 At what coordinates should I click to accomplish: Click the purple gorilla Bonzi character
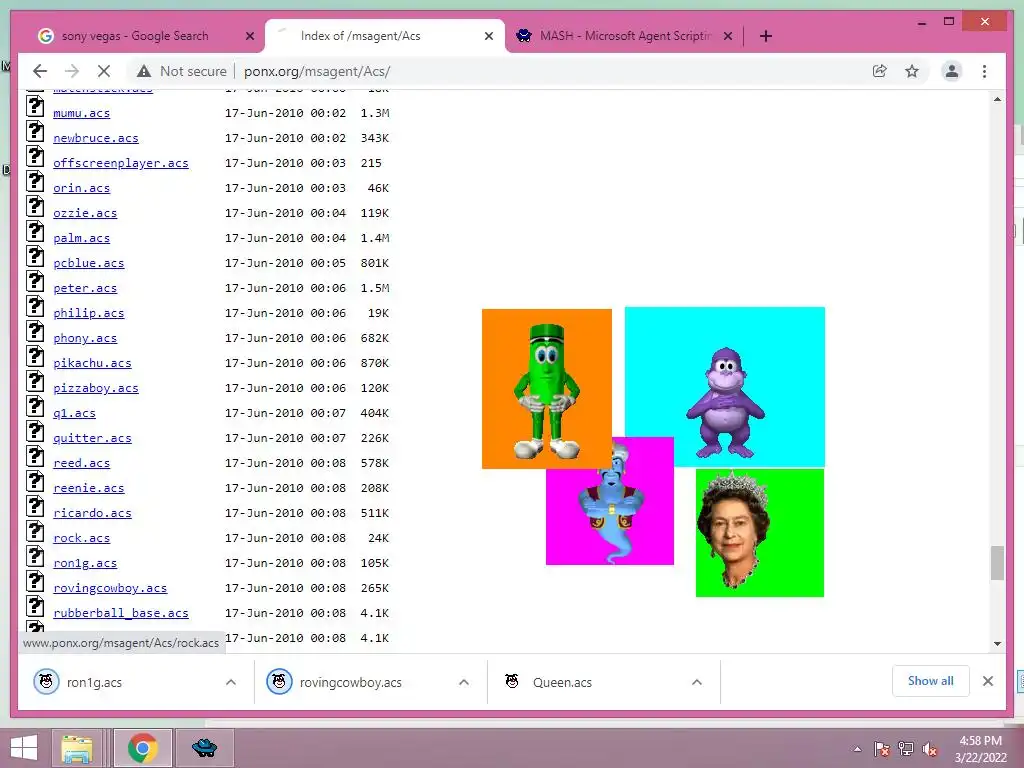click(725, 402)
